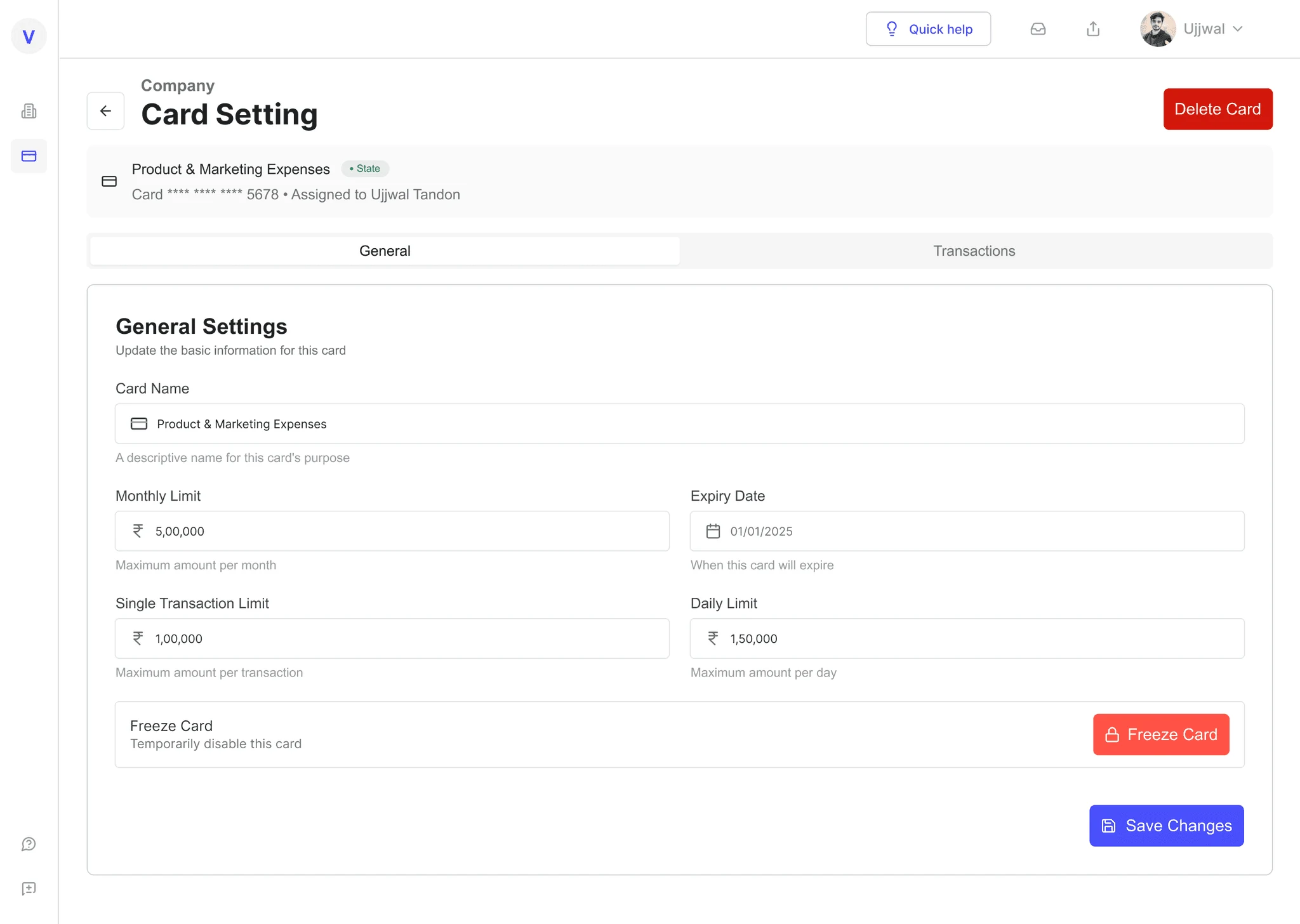
Task: Click the card icon beside Product & Marketing Expenses header
Action: click(109, 181)
